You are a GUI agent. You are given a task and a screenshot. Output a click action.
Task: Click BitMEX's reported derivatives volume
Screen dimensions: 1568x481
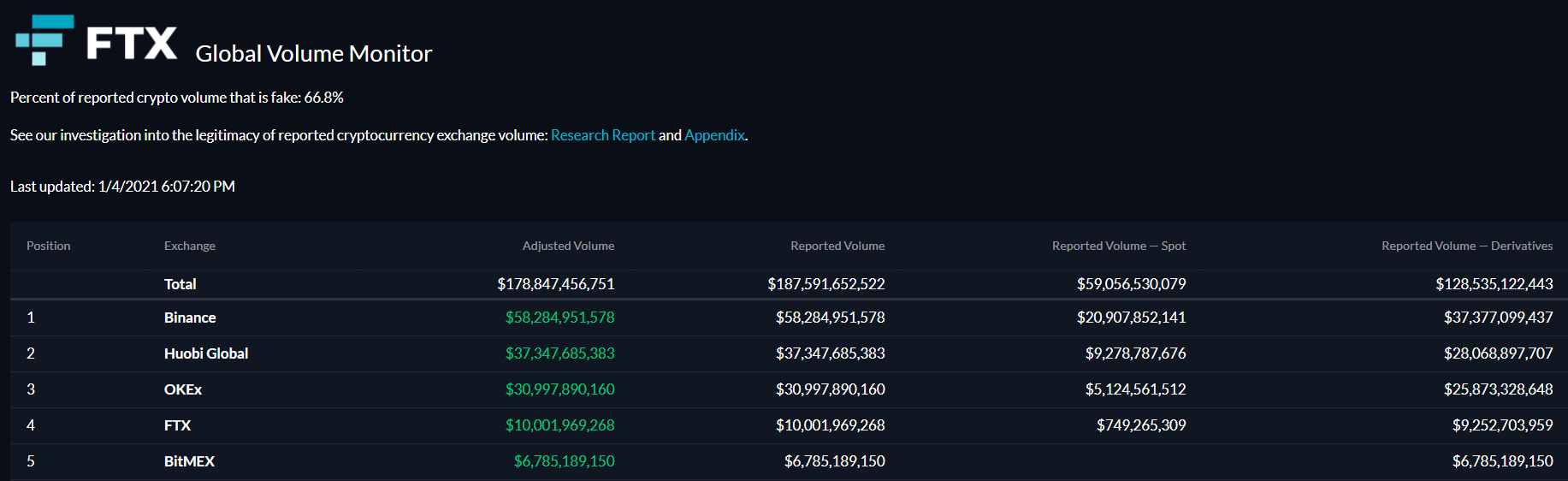pyautogui.click(x=1502, y=461)
